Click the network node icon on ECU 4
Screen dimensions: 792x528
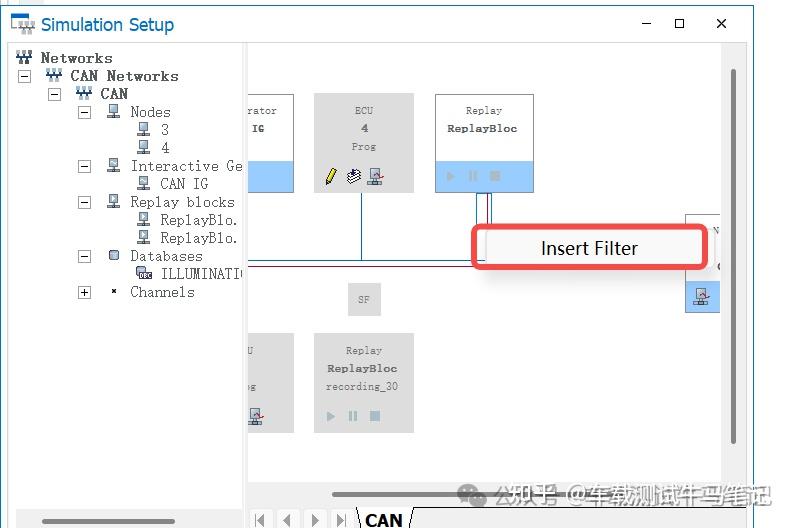(375, 176)
